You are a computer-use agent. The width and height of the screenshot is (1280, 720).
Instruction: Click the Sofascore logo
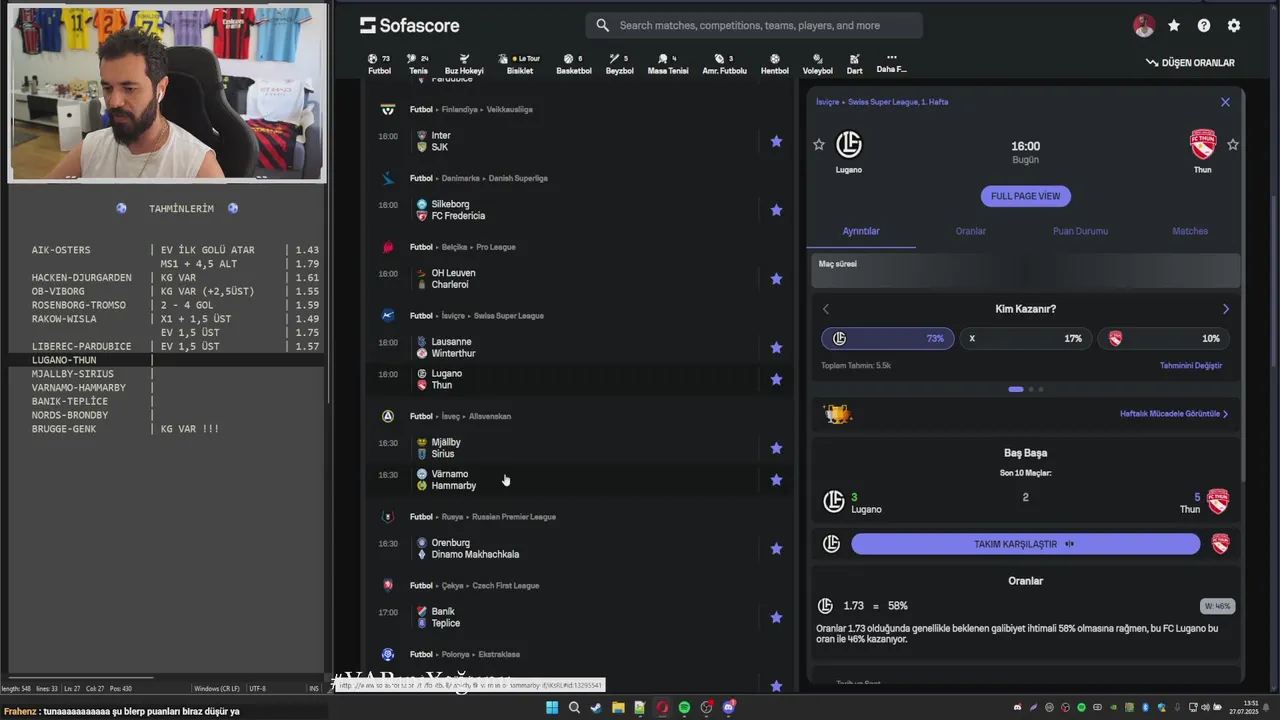point(410,25)
